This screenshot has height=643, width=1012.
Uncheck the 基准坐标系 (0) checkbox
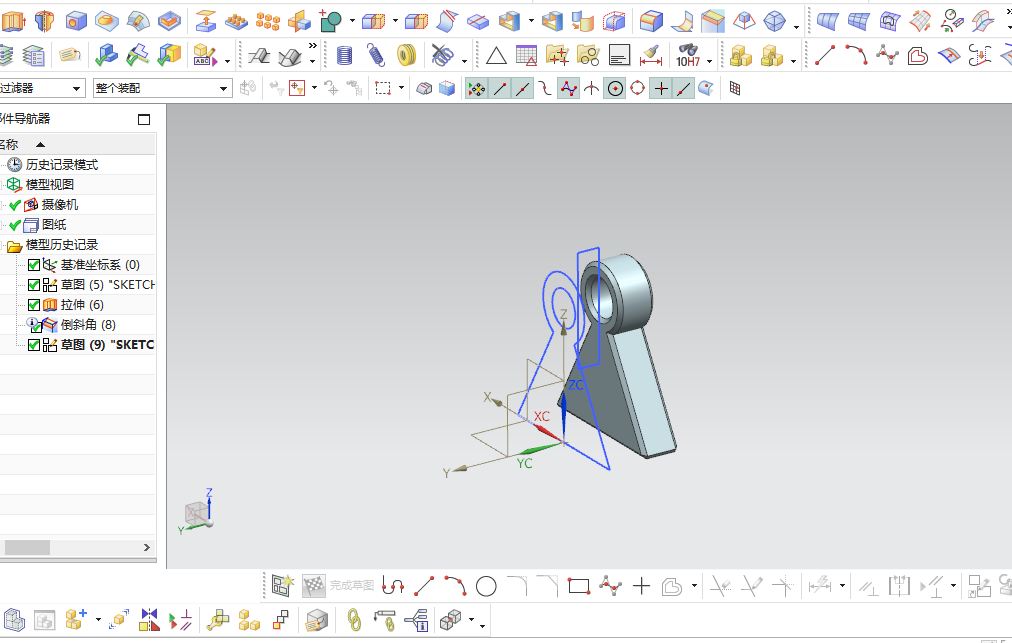[34, 265]
